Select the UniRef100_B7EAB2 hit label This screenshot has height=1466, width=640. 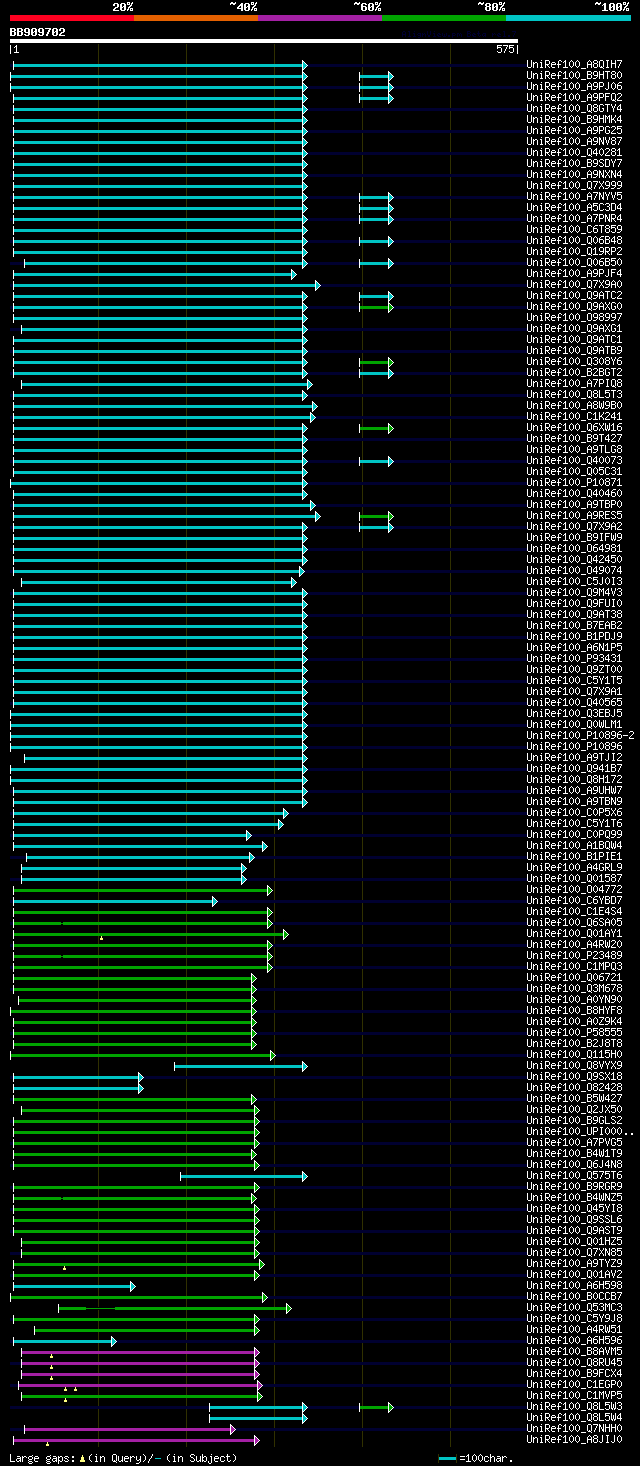point(574,625)
